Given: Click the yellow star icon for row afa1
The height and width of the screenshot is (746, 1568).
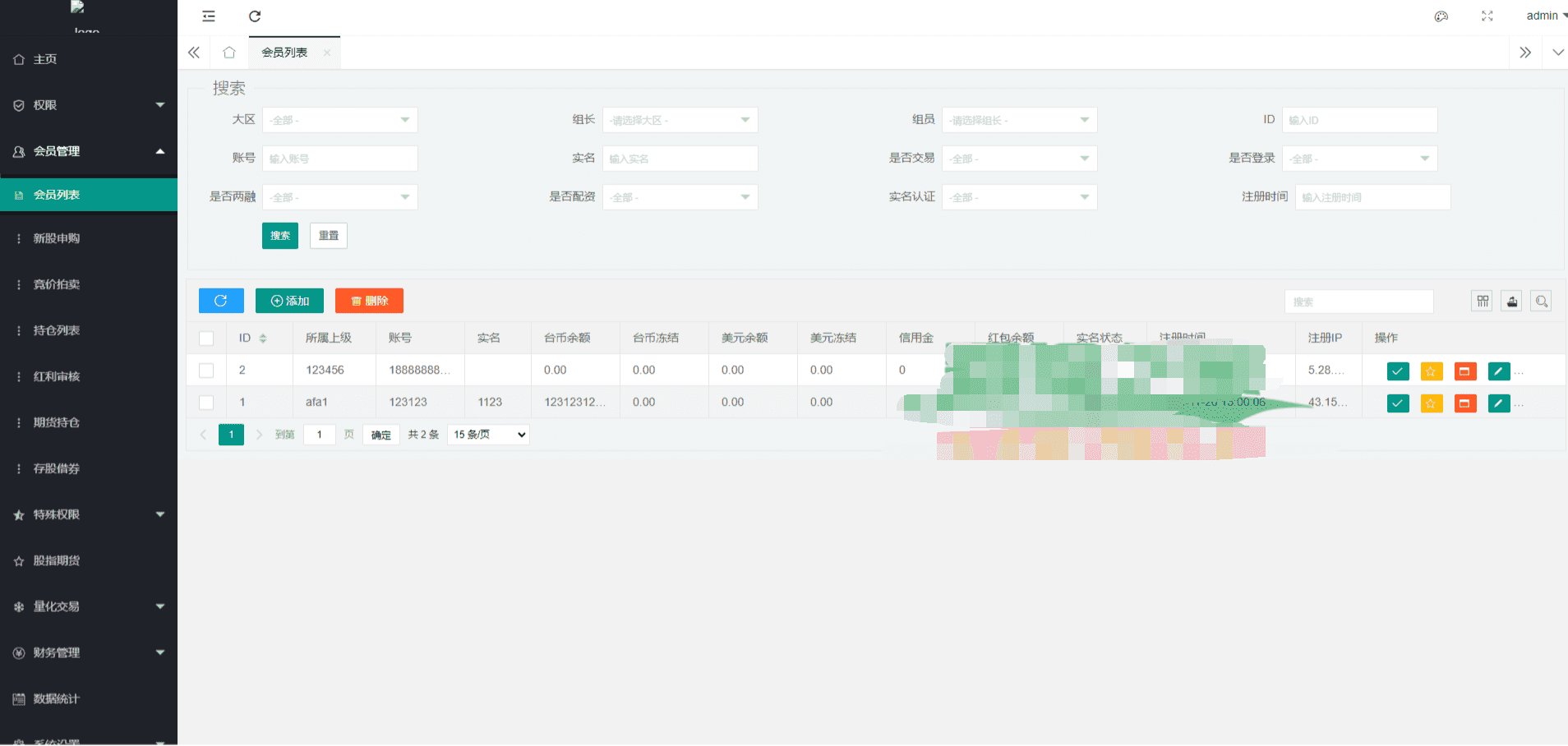Looking at the screenshot, I should pyautogui.click(x=1432, y=403).
